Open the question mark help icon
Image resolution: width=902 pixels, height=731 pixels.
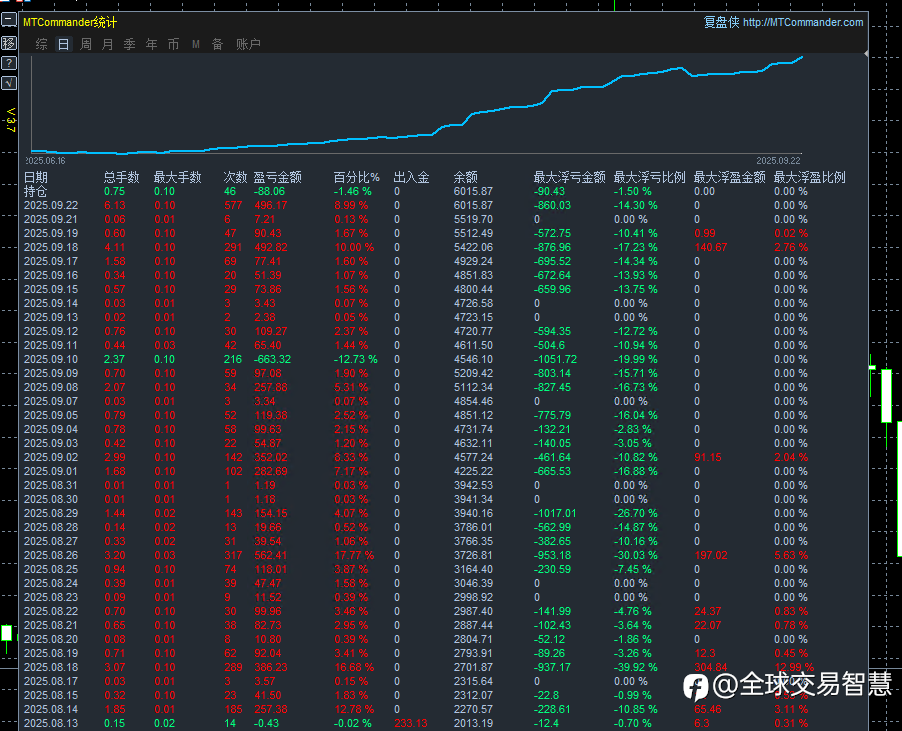coord(8,63)
